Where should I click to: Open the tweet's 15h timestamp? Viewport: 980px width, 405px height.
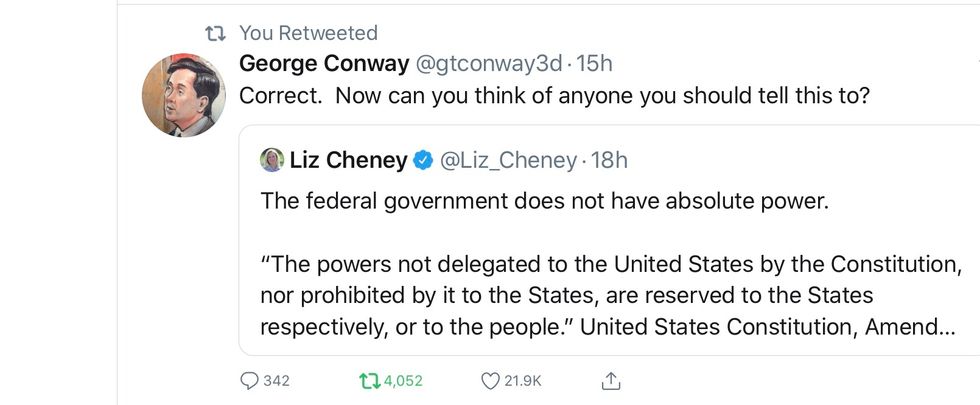click(x=595, y=64)
